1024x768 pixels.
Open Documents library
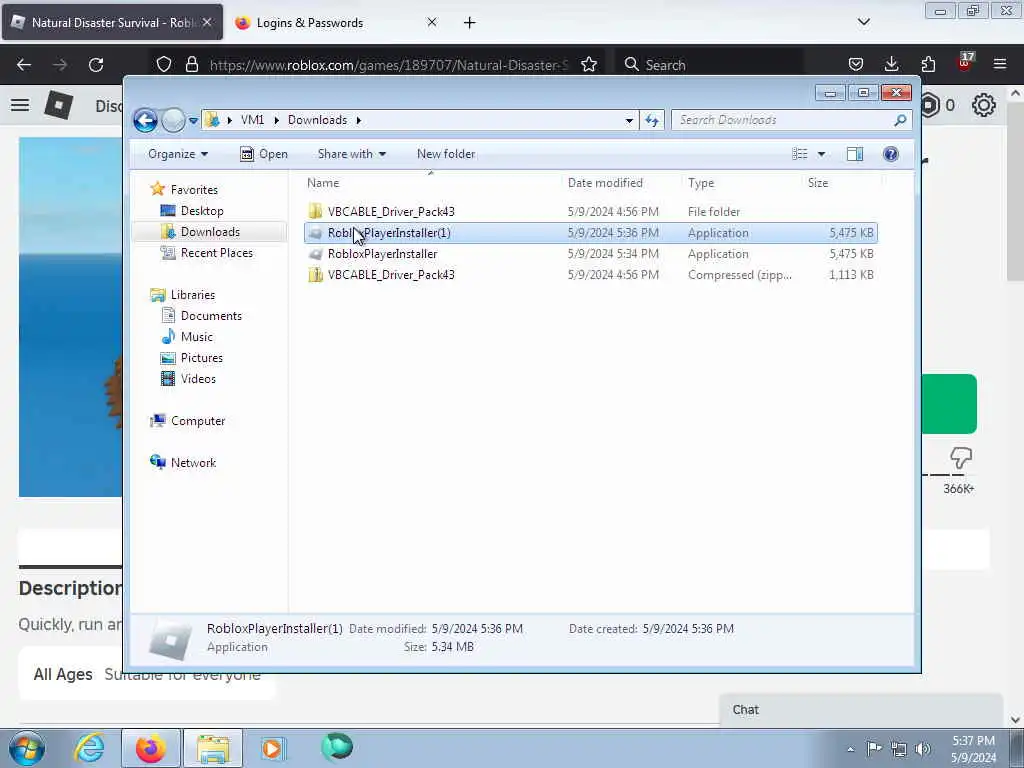[x=211, y=315]
